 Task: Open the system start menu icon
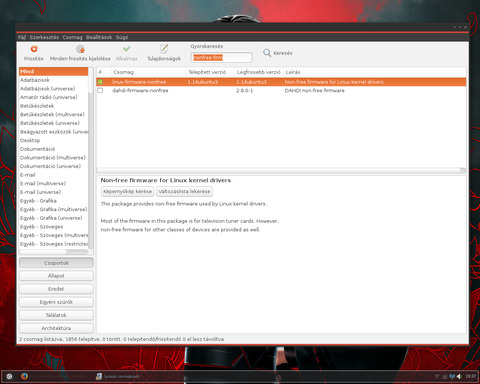(x=9, y=376)
